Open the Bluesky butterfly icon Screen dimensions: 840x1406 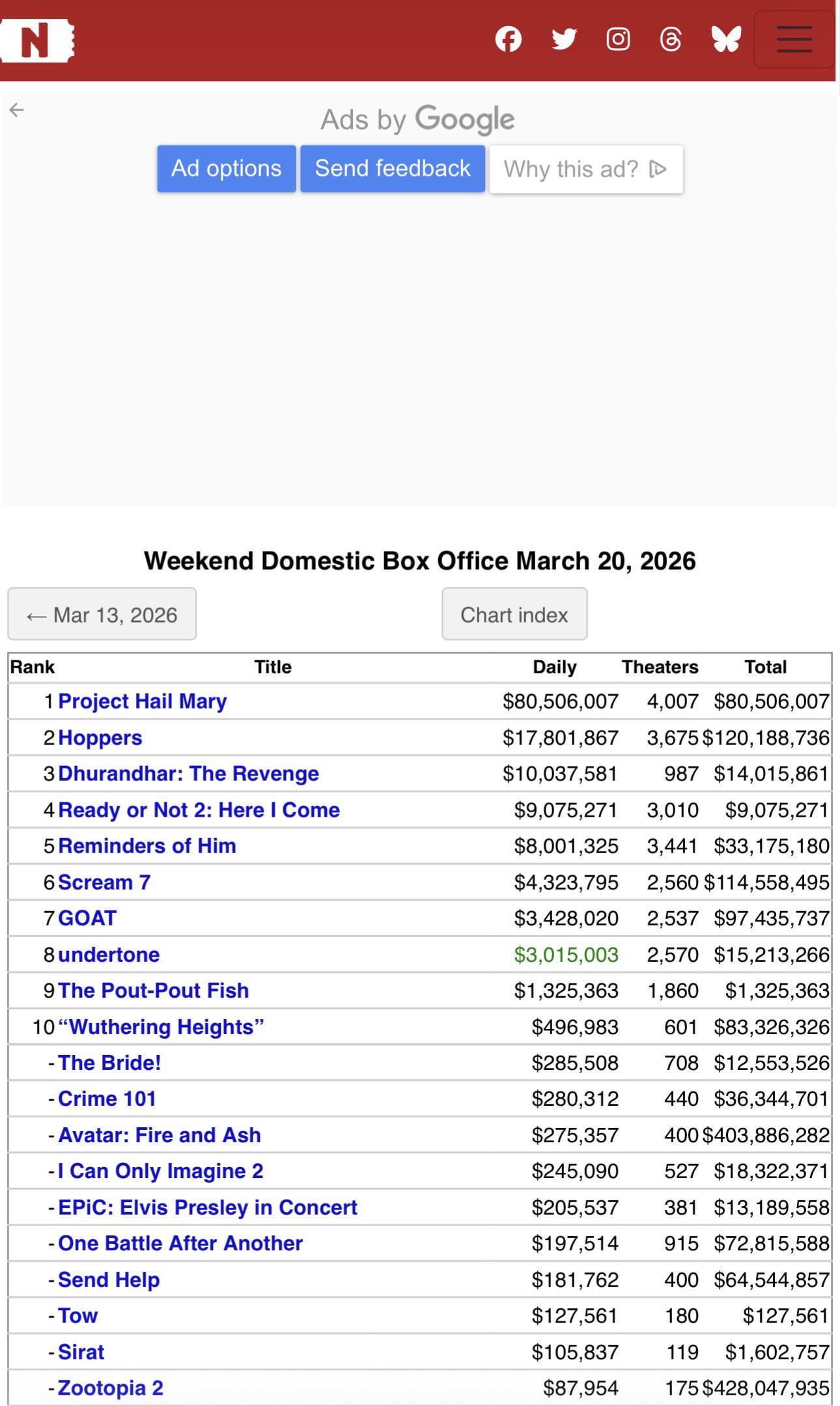[726, 40]
